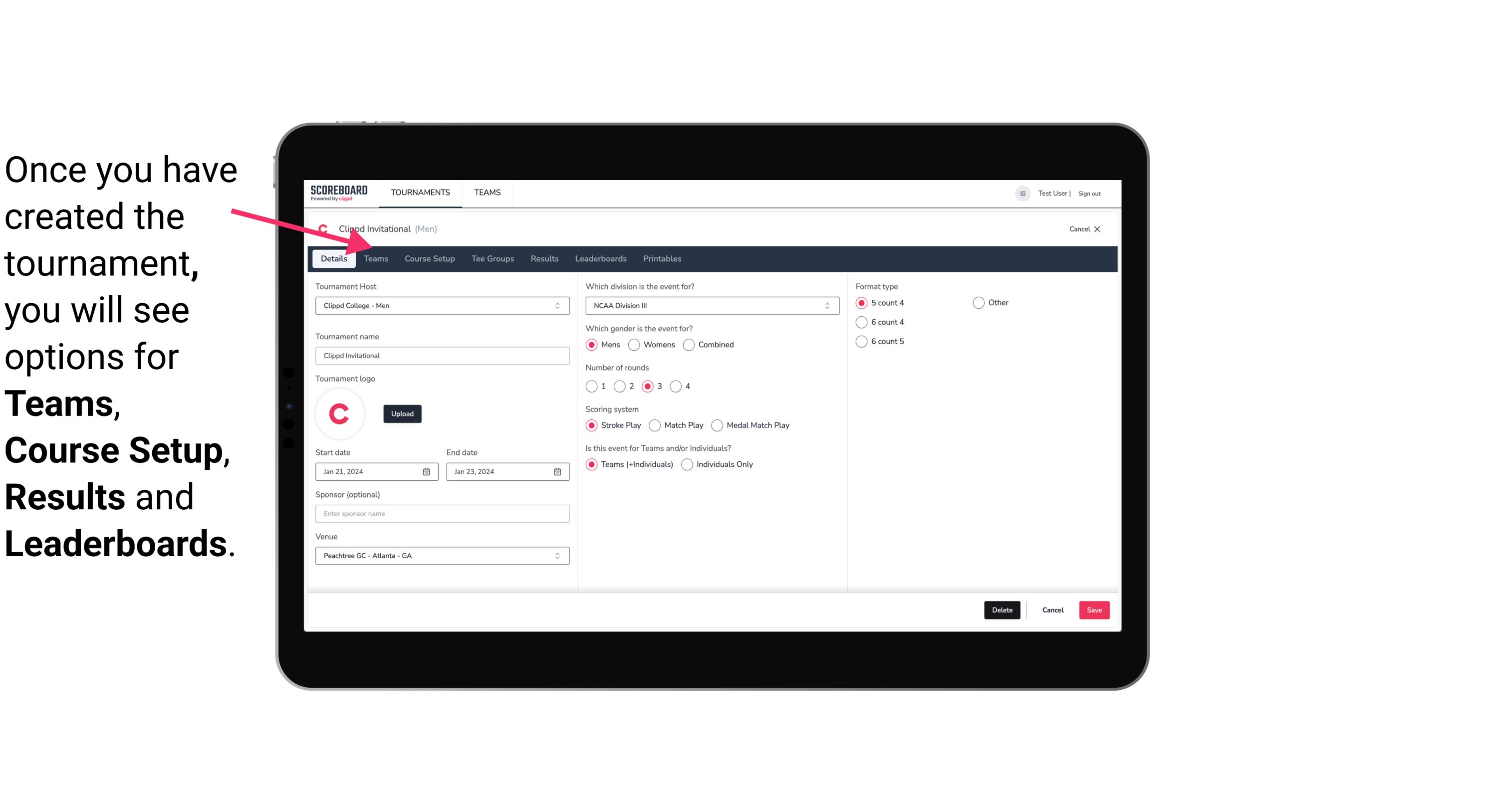The height and width of the screenshot is (812, 1510).
Task: Expand the Venue dropdown selector
Action: tap(558, 555)
